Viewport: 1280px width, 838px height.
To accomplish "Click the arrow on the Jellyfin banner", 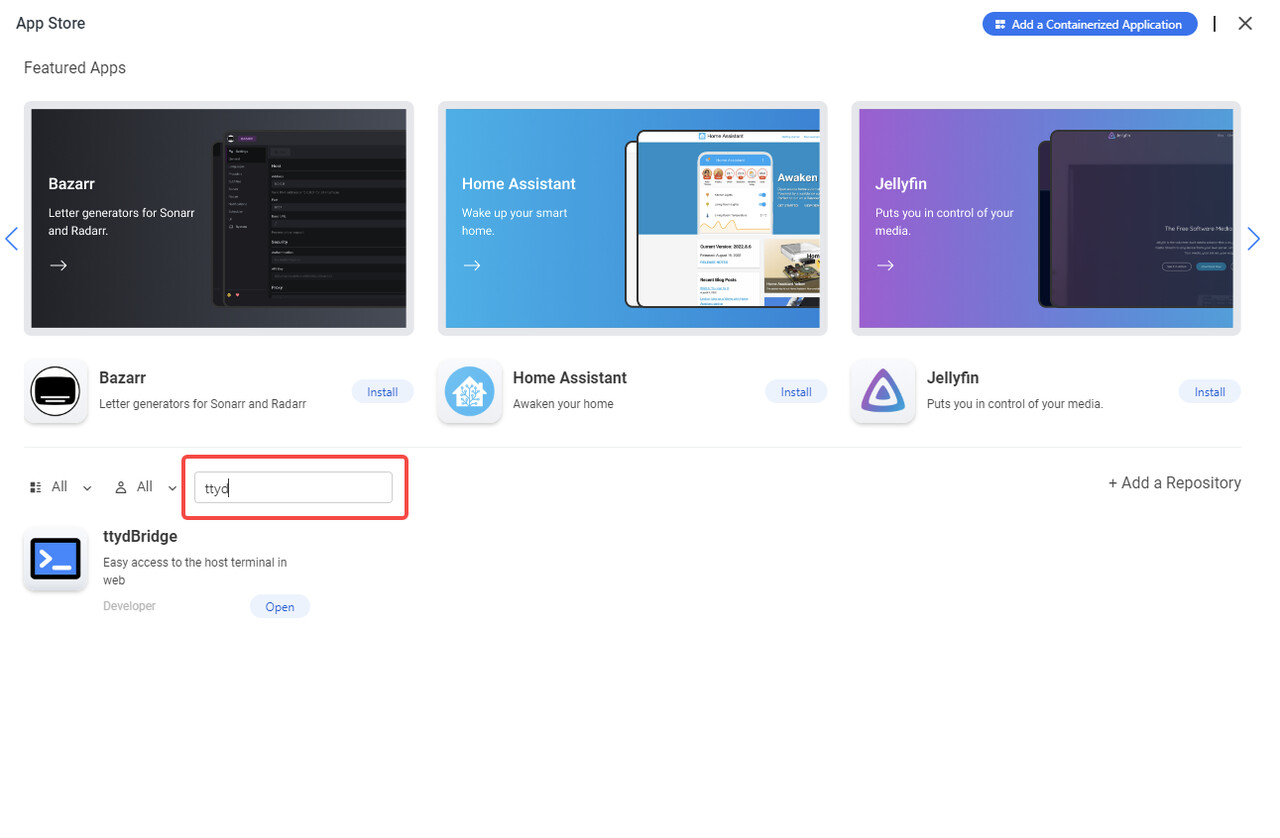I will [885, 265].
